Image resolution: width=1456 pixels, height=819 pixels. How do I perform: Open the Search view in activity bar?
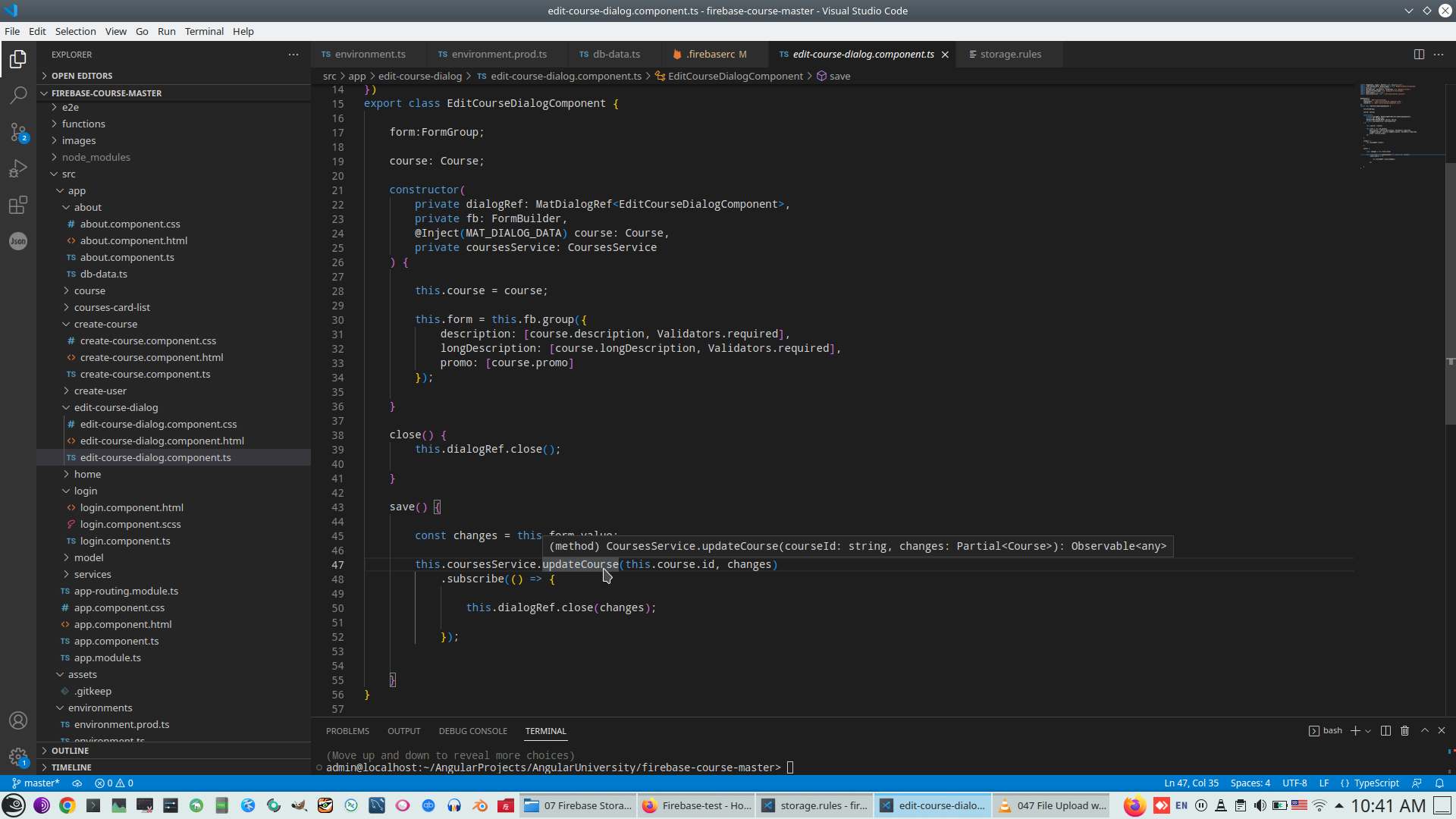click(x=18, y=96)
